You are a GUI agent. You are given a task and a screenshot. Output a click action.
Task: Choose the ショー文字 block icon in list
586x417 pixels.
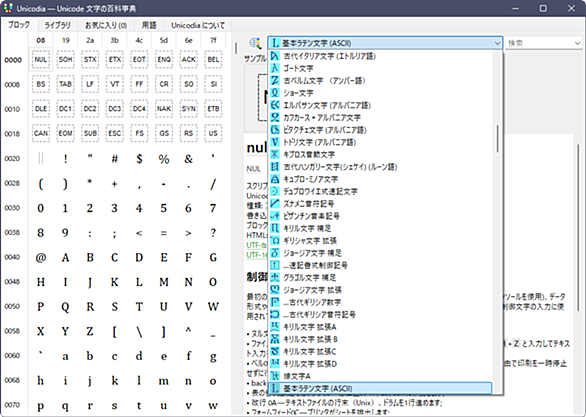[275, 93]
